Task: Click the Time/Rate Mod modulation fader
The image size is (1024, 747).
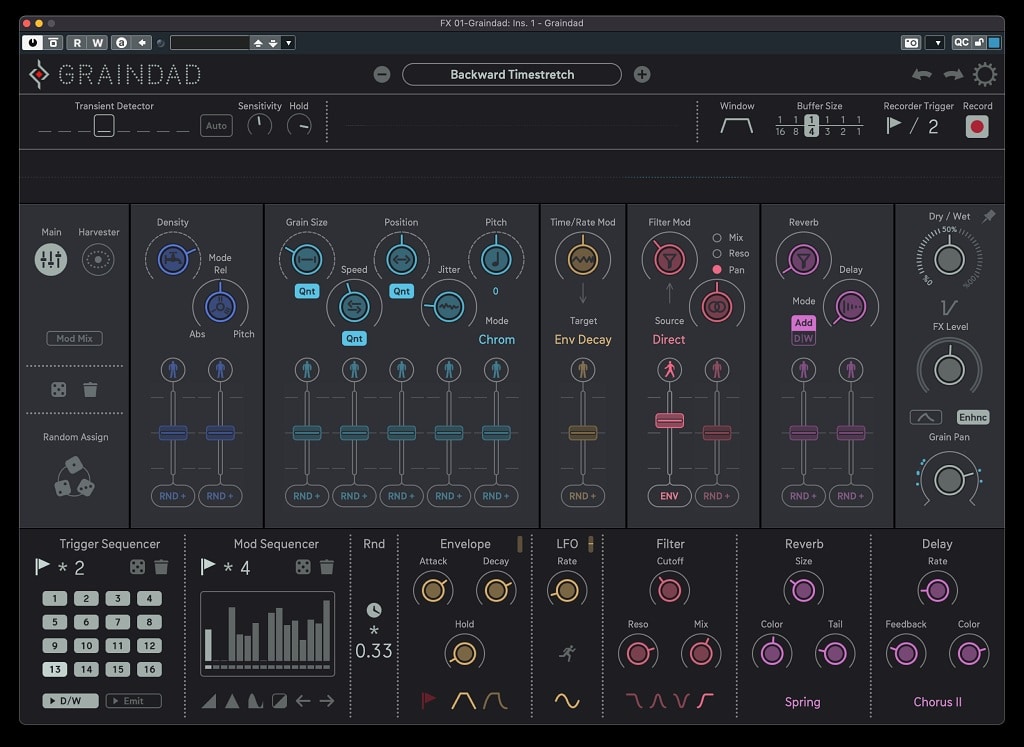Action: coord(583,432)
